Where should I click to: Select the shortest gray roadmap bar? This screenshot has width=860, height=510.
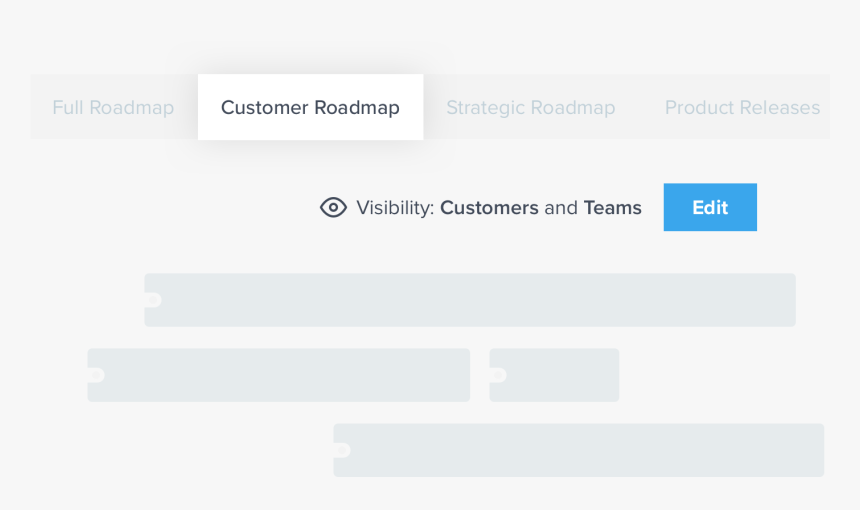555,375
